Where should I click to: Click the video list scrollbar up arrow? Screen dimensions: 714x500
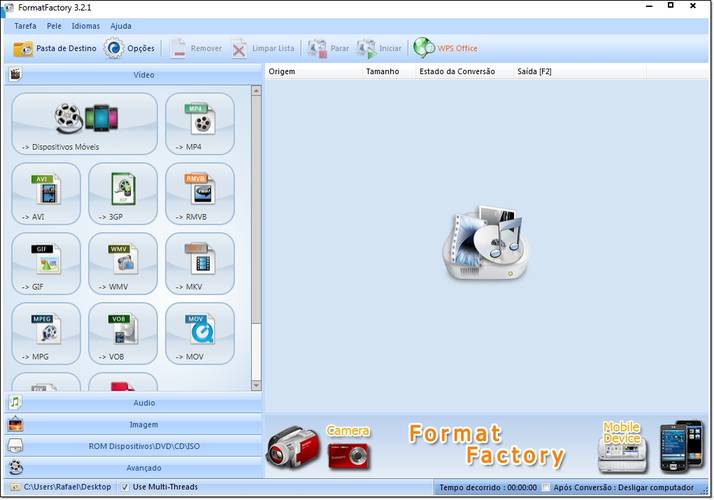click(x=256, y=91)
